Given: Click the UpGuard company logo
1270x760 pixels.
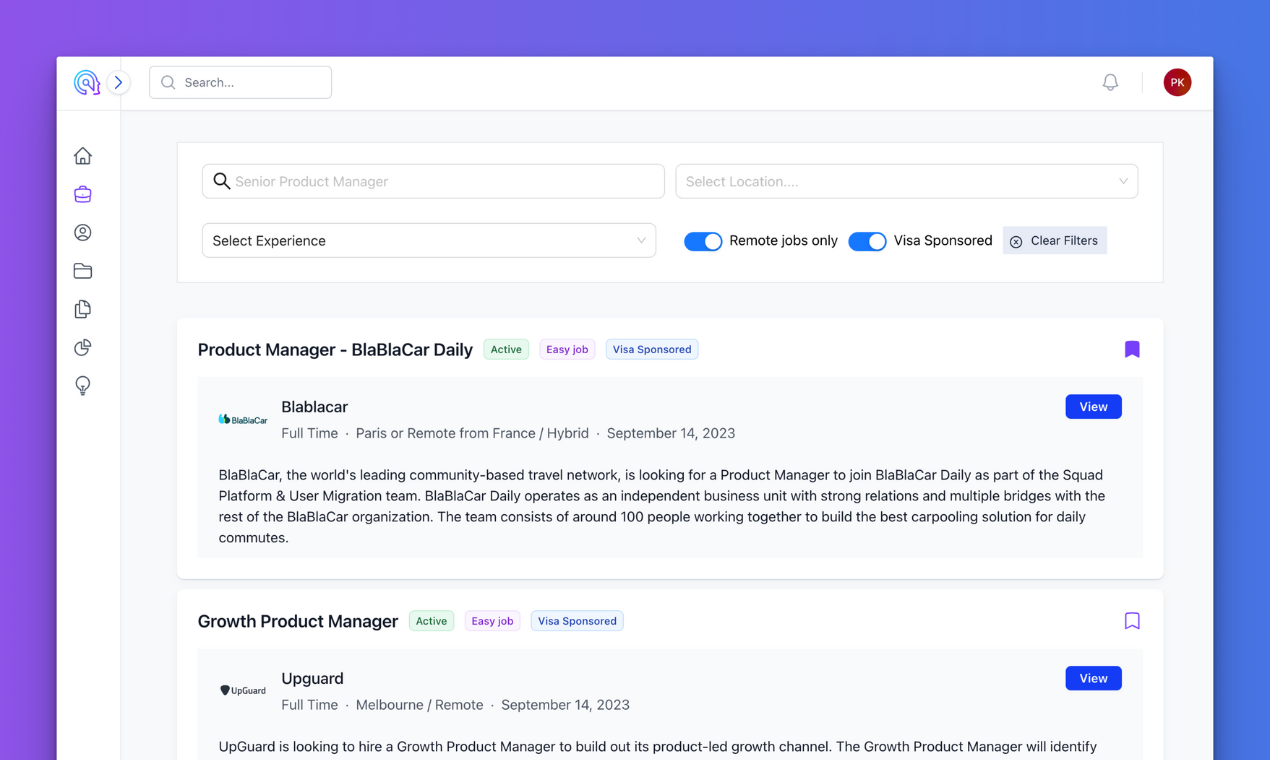Looking at the screenshot, I should click(x=243, y=690).
